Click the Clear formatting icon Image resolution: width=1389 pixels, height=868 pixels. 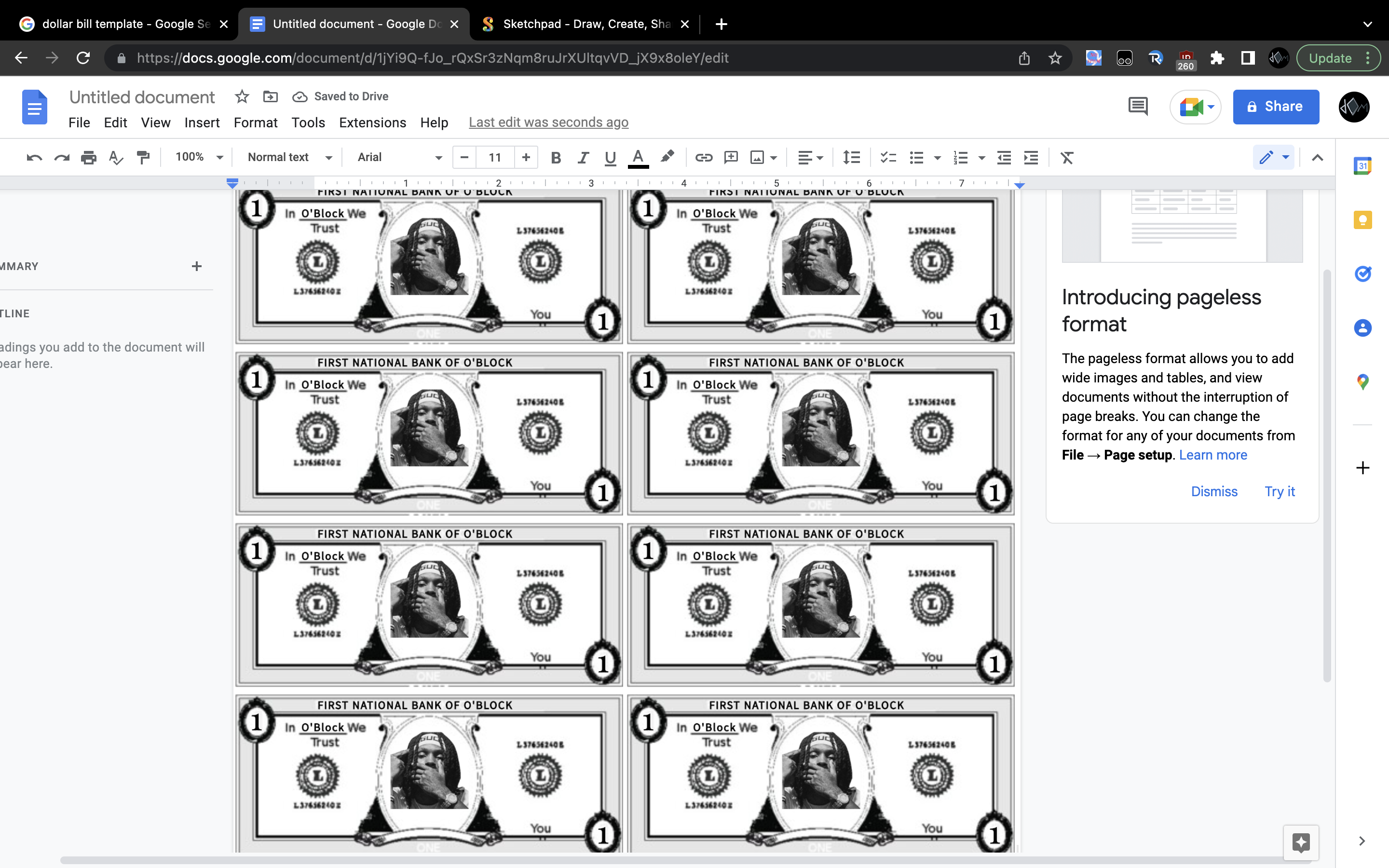pyautogui.click(x=1066, y=157)
